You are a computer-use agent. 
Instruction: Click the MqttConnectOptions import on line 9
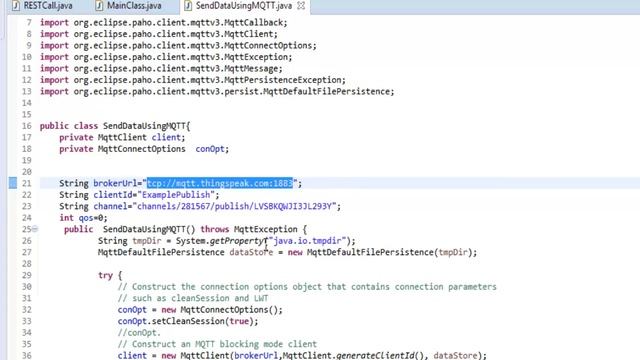point(178,45)
